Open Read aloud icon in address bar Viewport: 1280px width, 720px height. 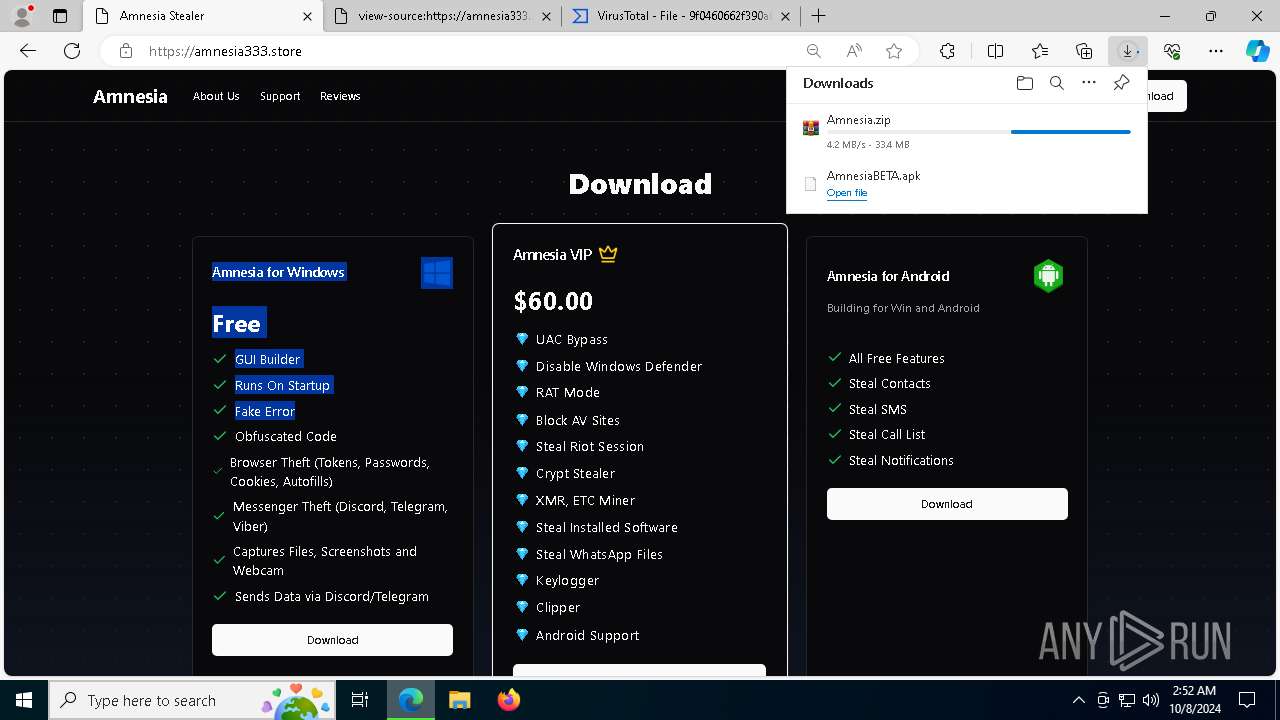click(x=854, y=51)
